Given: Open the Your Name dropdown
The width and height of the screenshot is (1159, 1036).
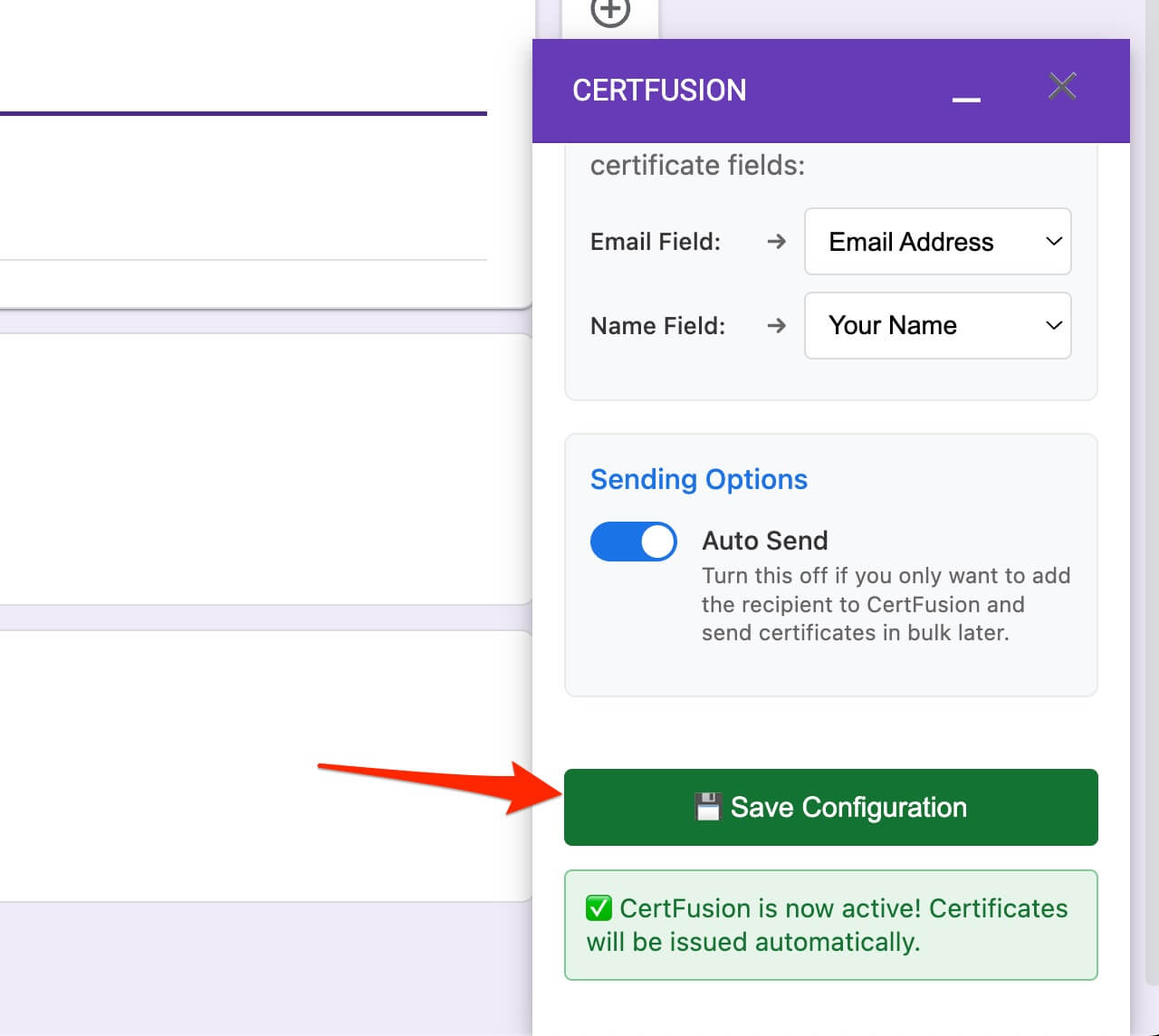Looking at the screenshot, I should pyautogui.click(x=936, y=326).
